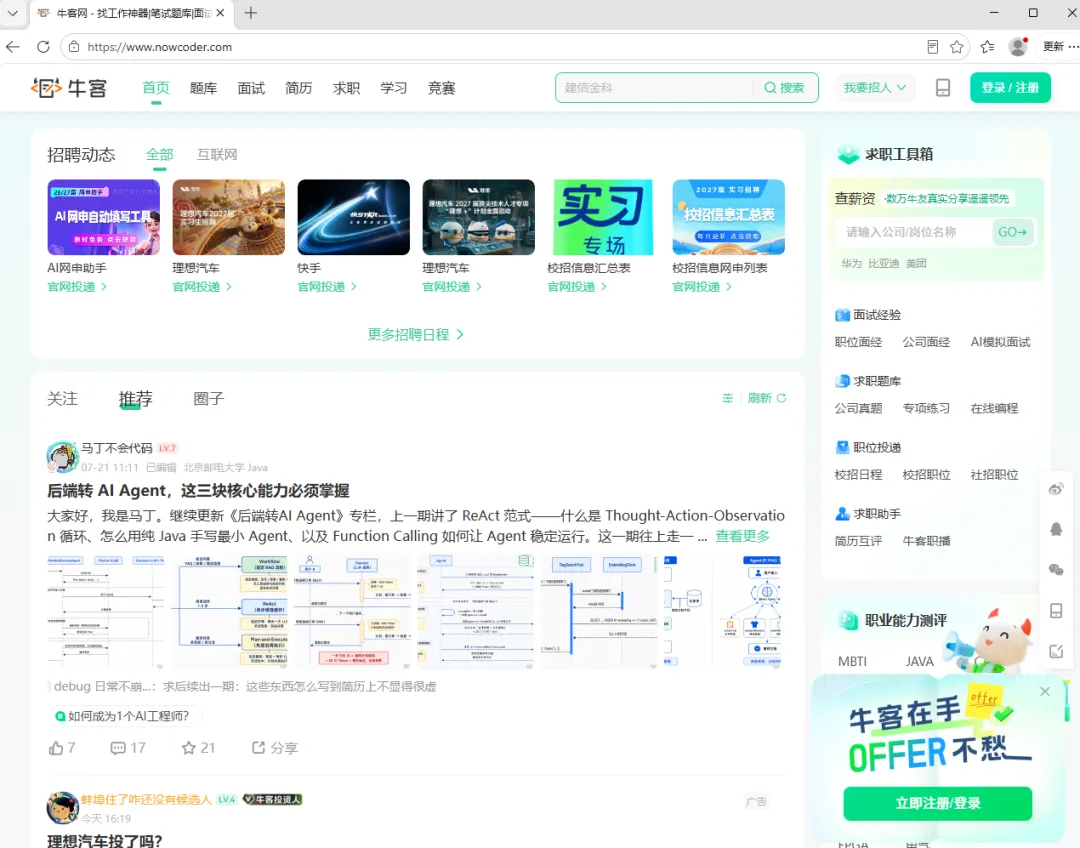Select 简历 in the top navigation
1080x848 pixels.
[x=298, y=87]
